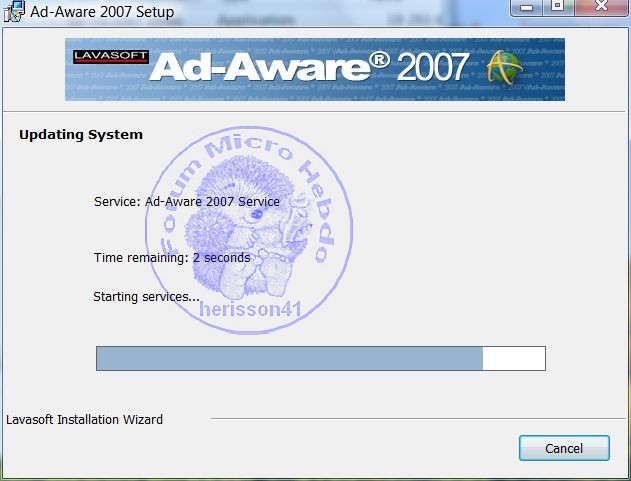Click the setup installer icon in title bar
631x481 pixels.
pyautogui.click(x=14, y=11)
